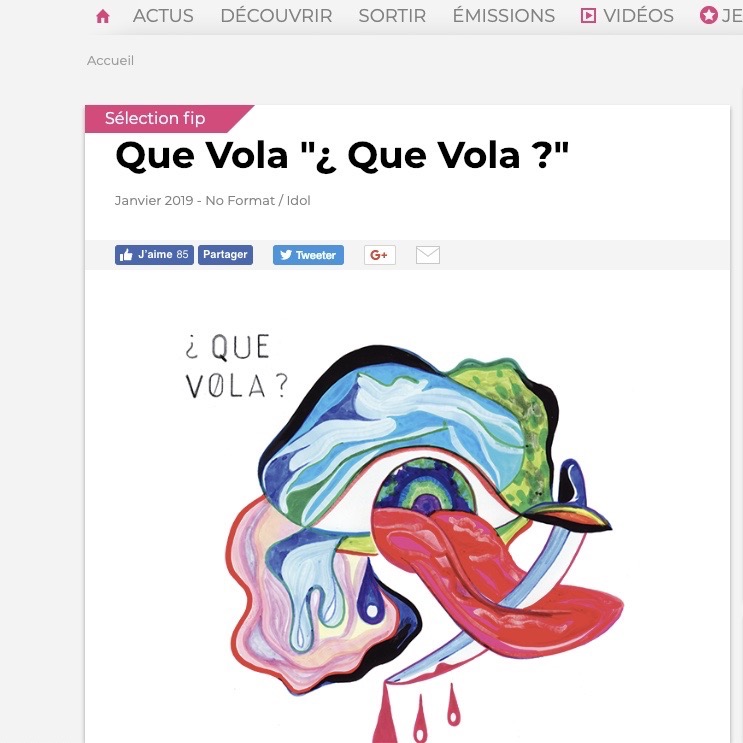This screenshot has height=743, width=743.
Task: Click the Janvier 2019 No Format subtitle
Action: tap(212, 200)
